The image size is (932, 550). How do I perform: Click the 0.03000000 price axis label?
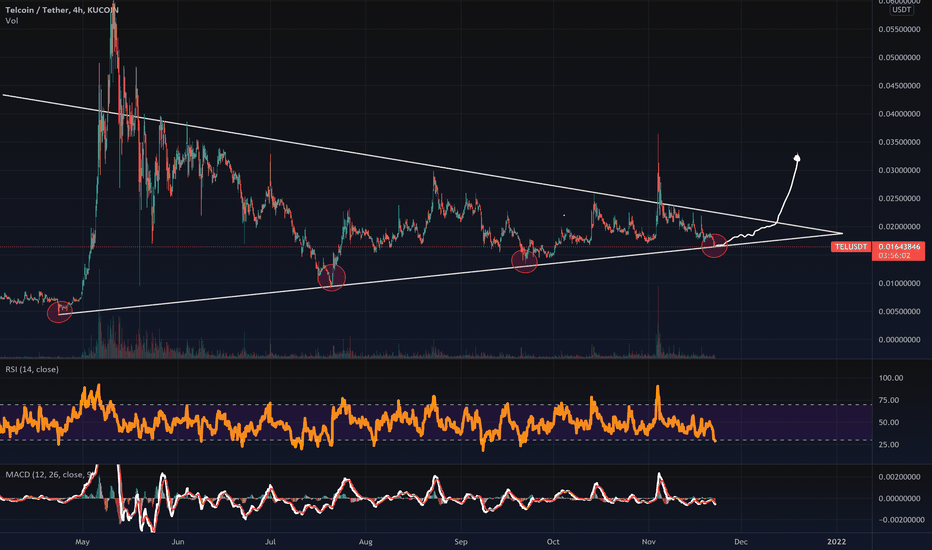coord(899,171)
